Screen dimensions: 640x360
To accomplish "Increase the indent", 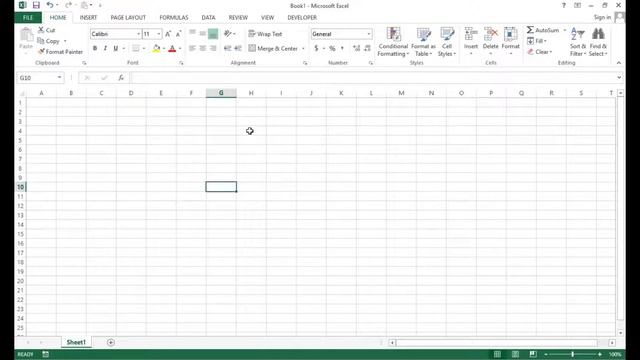I will (238, 49).
